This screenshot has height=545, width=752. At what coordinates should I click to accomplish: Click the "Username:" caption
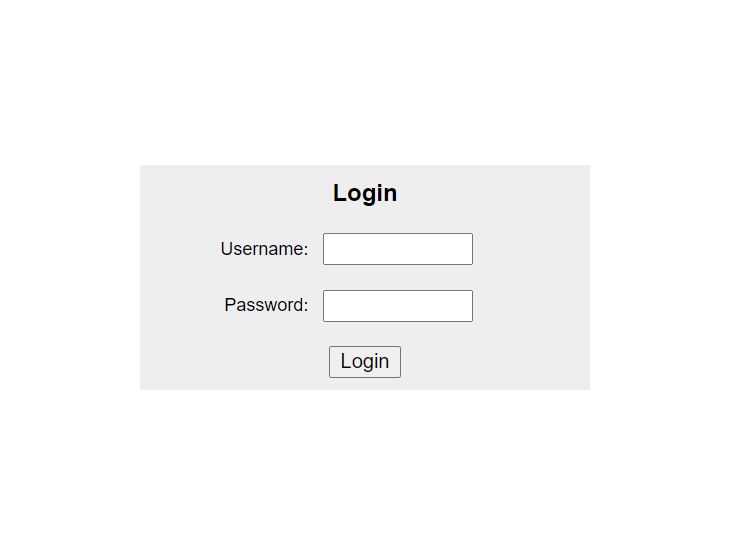point(264,249)
